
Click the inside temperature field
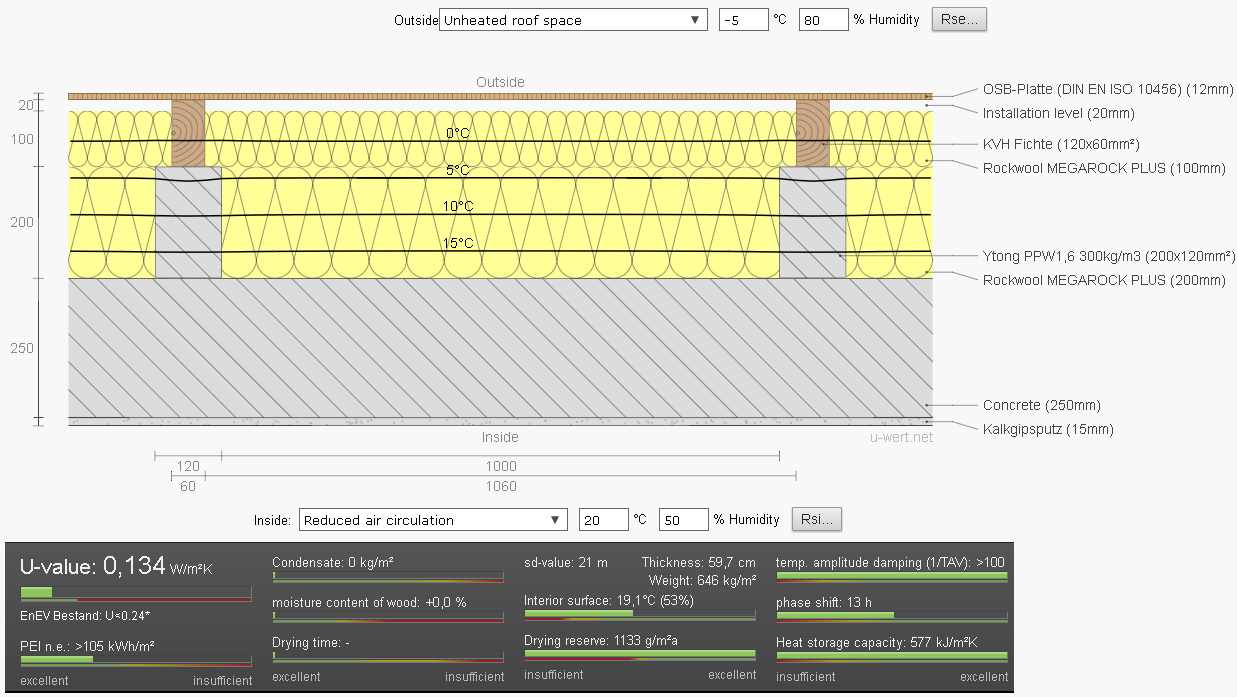coord(603,520)
